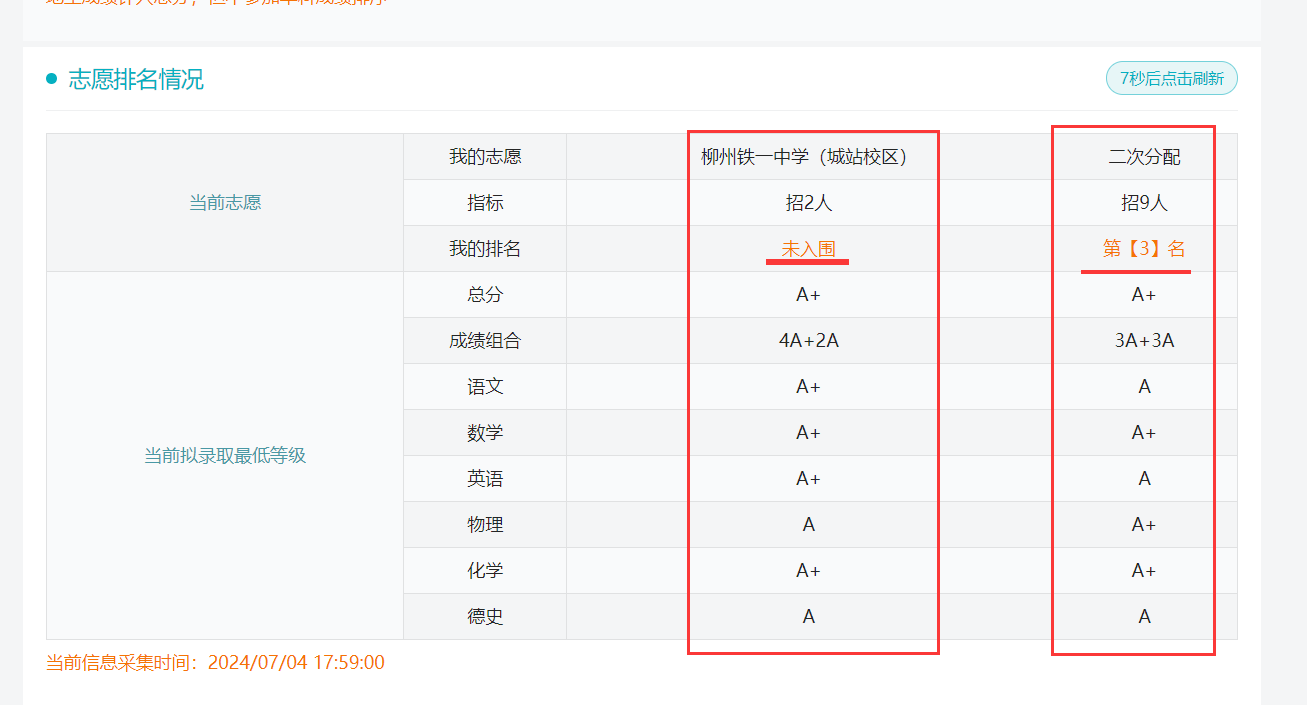Click the teal bullet before 志愿排名情况

(52, 79)
